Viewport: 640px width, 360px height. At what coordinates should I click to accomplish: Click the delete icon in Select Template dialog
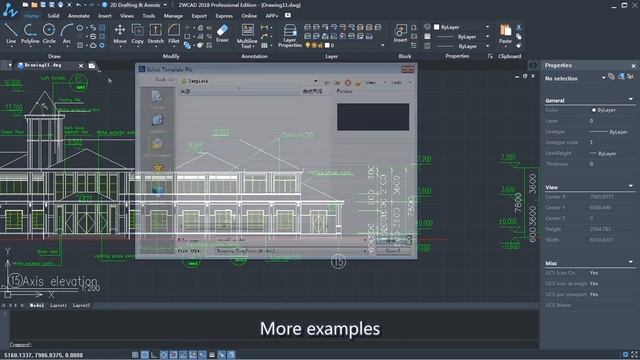click(348, 82)
